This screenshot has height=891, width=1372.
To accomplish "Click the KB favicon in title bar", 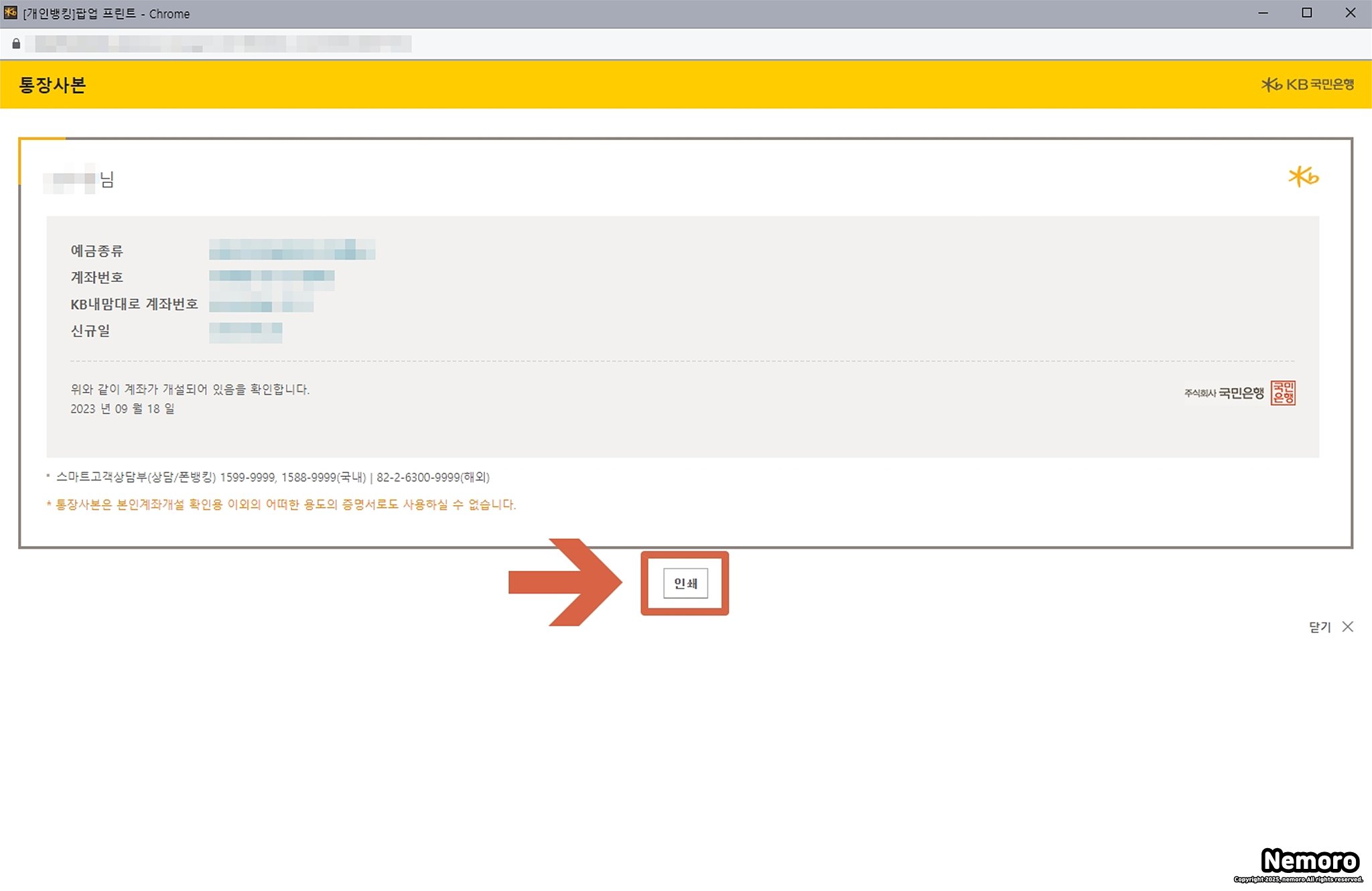I will pyautogui.click(x=10, y=13).
